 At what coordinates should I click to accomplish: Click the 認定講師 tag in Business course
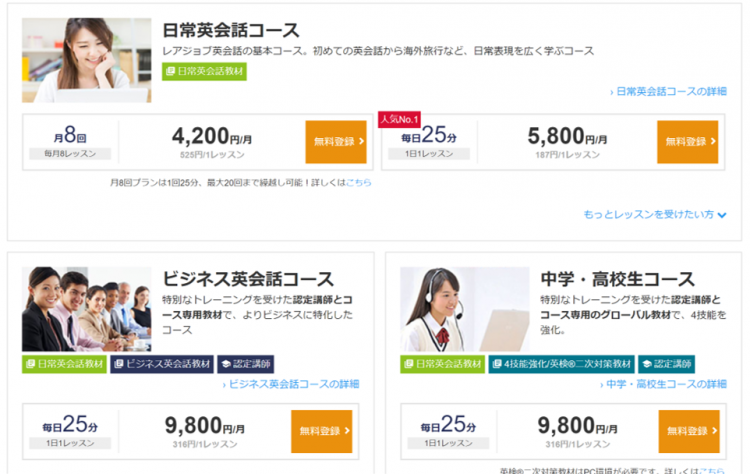click(246, 364)
